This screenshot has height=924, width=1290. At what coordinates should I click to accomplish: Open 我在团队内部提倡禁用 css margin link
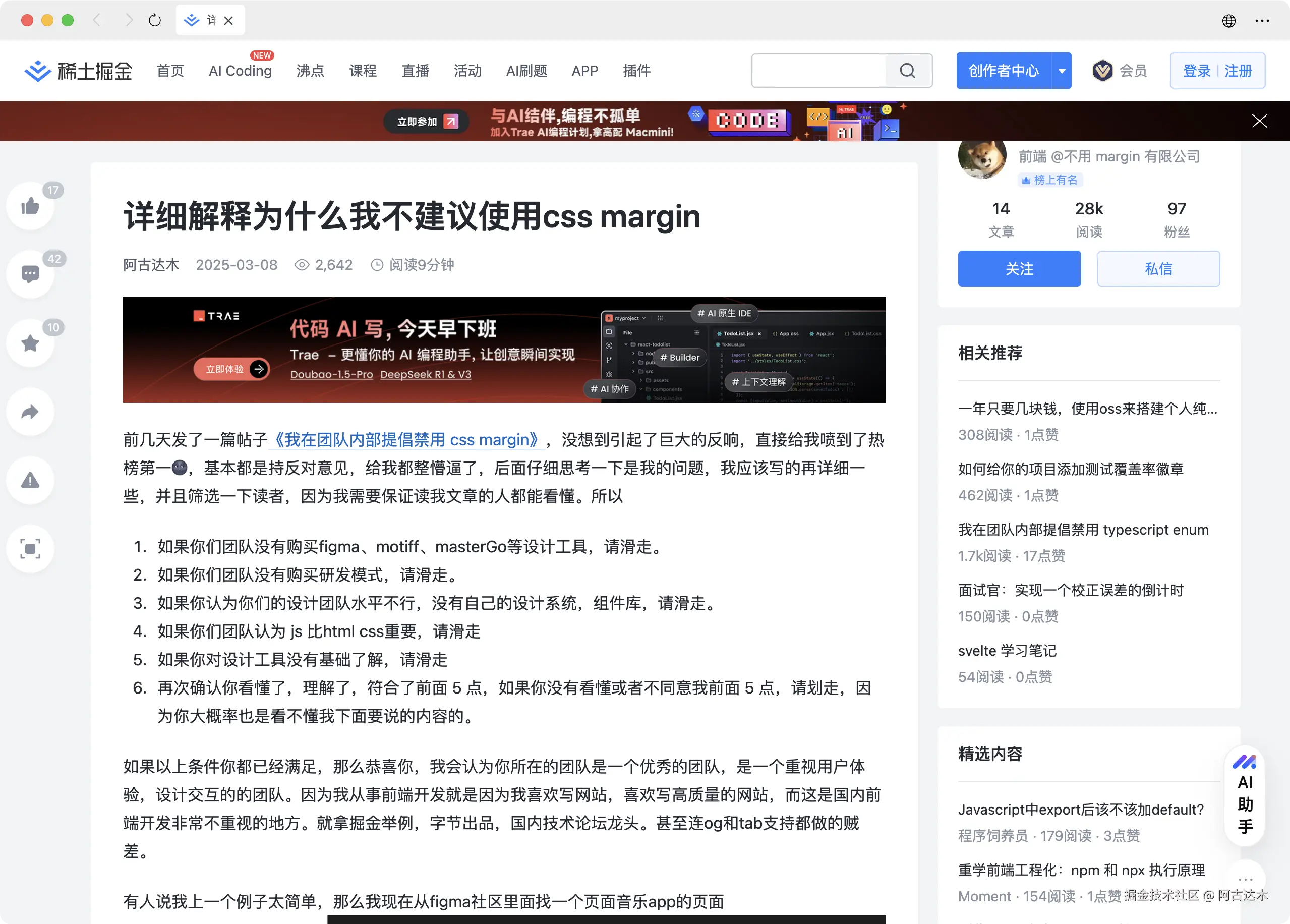(406, 439)
